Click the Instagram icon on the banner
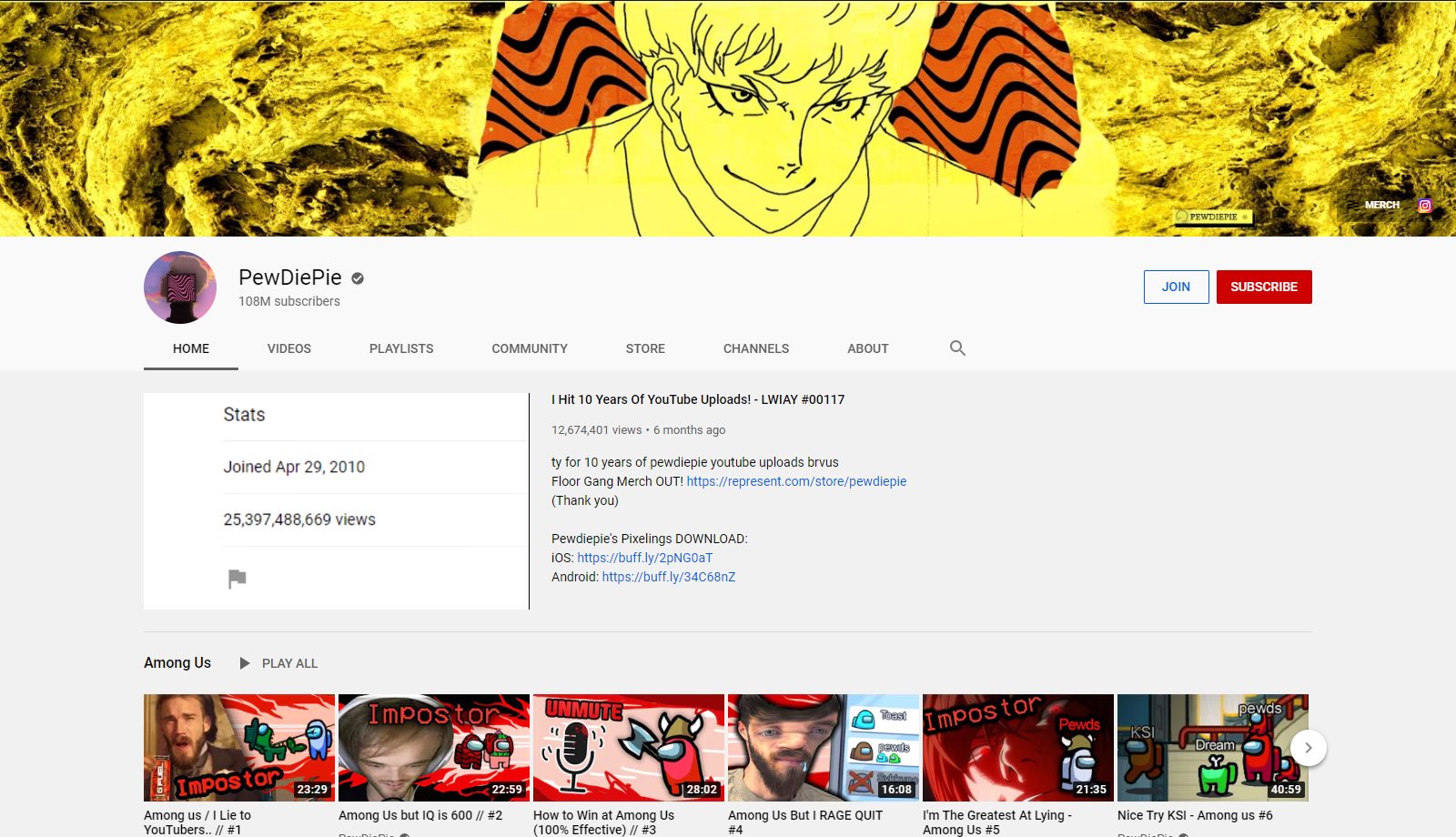 click(x=1425, y=206)
